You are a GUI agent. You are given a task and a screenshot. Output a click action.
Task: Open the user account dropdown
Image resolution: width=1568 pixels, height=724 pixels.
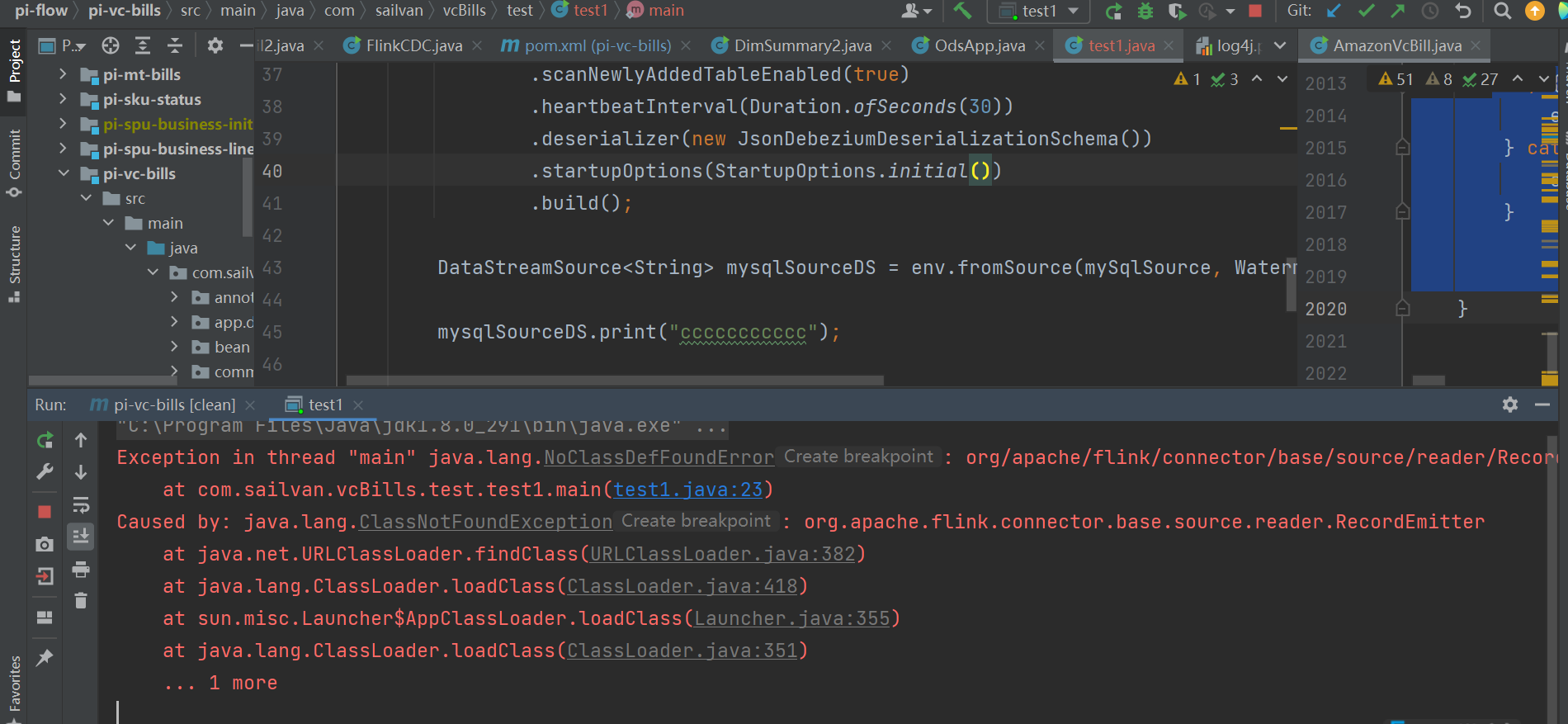click(916, 11)
